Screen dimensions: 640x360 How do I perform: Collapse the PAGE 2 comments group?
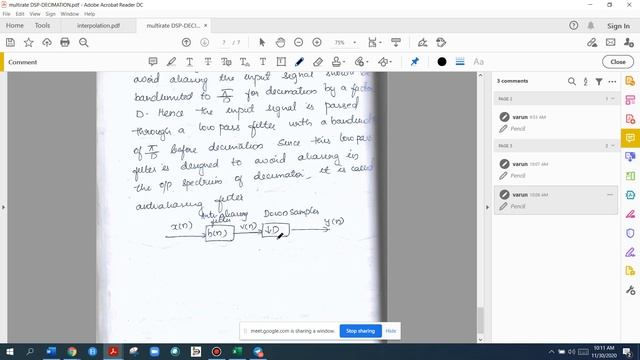[x=612, y=99]
